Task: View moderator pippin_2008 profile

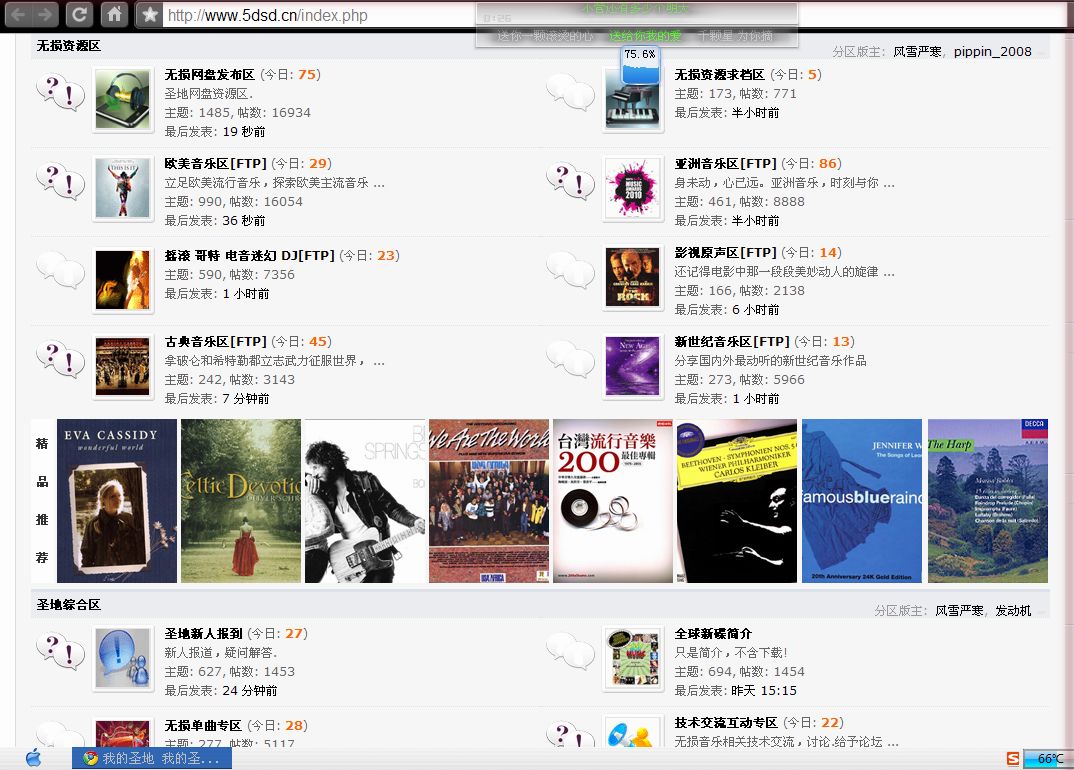Action: (992, 51)
